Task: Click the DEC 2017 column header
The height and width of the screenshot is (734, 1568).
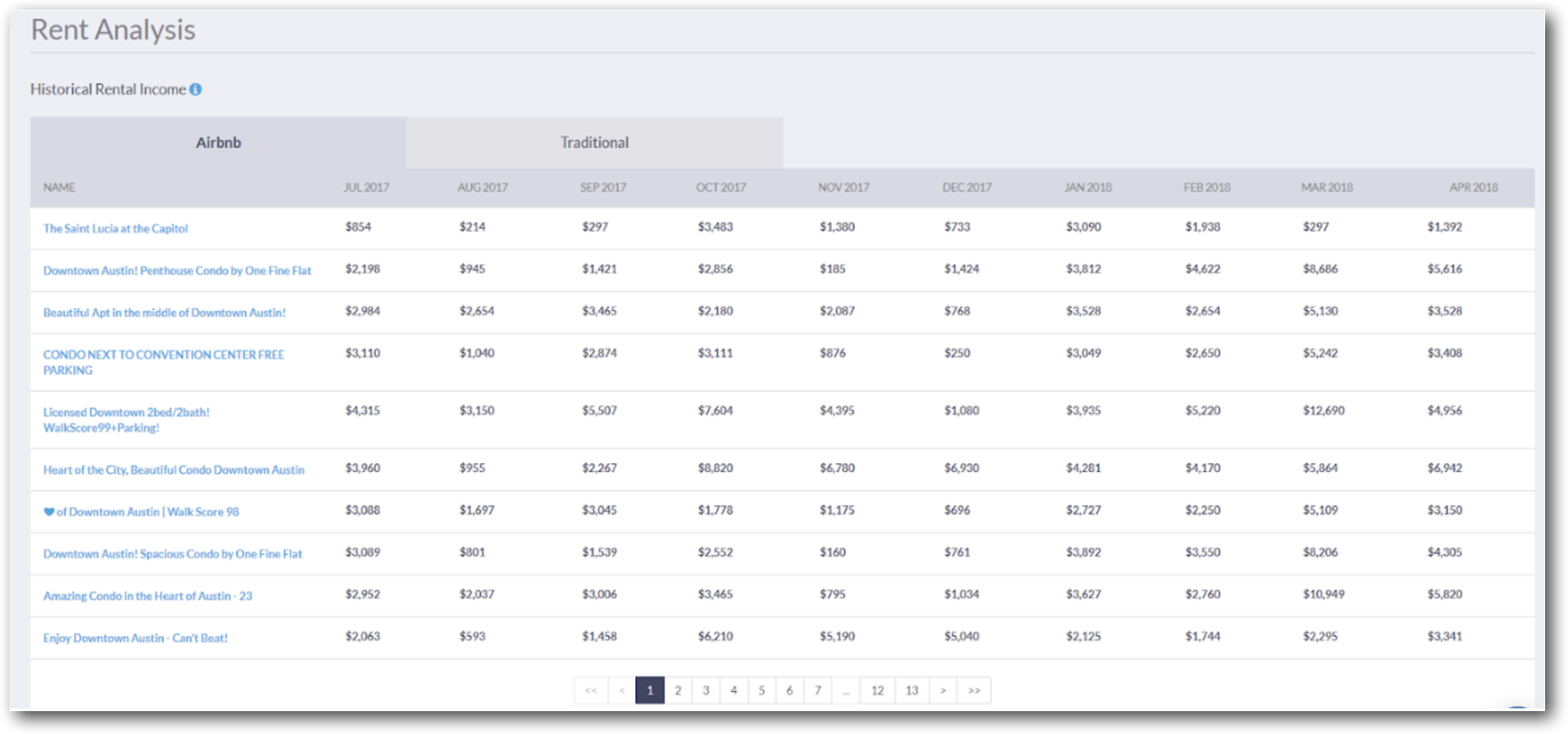Action: point(967,188)
